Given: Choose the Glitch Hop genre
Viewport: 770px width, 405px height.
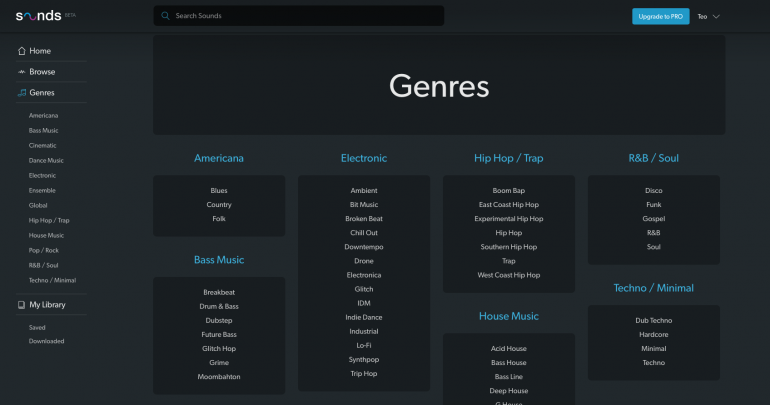Looking at the screenshot, I should pyautogui.click(x=219, y=349).
